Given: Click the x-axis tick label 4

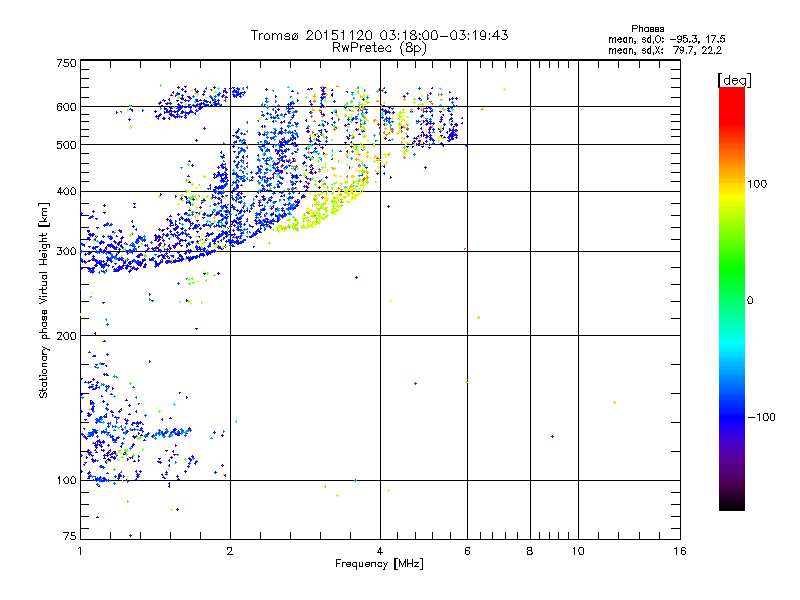Looking at the screenshot, I should pos(380,551).
